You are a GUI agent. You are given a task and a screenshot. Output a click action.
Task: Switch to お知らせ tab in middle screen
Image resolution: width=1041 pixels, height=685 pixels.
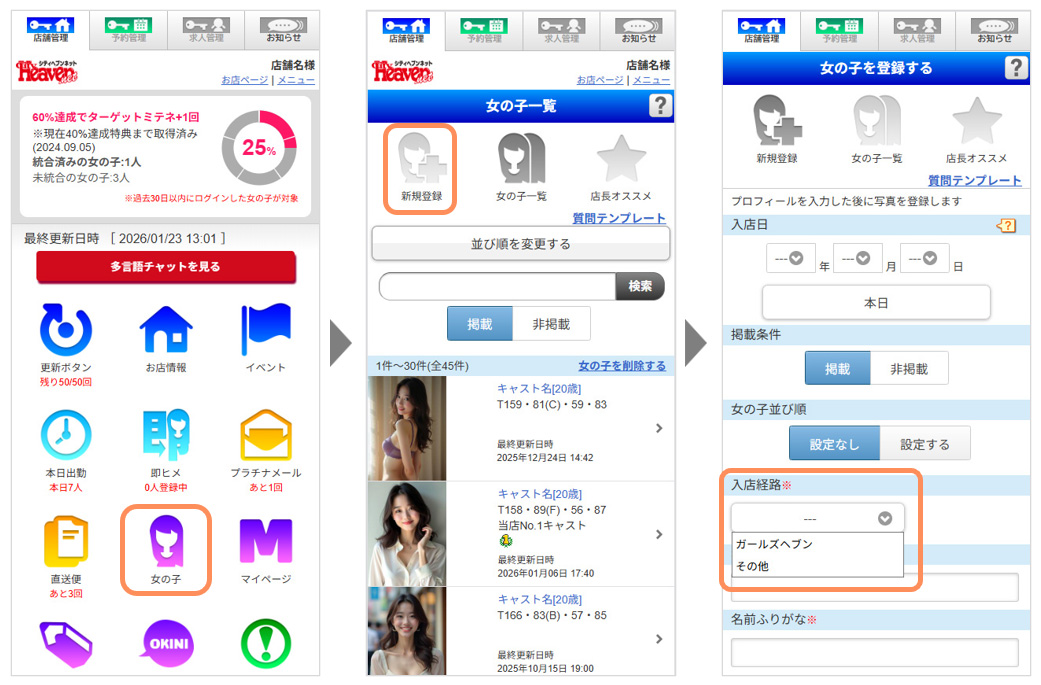tap(638, 30)
